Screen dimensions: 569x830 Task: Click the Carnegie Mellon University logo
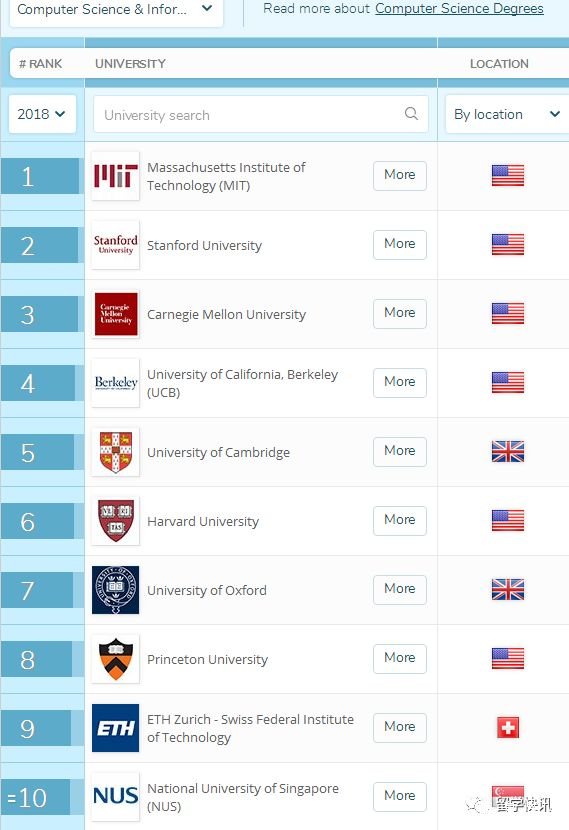(x=115, y=314)
